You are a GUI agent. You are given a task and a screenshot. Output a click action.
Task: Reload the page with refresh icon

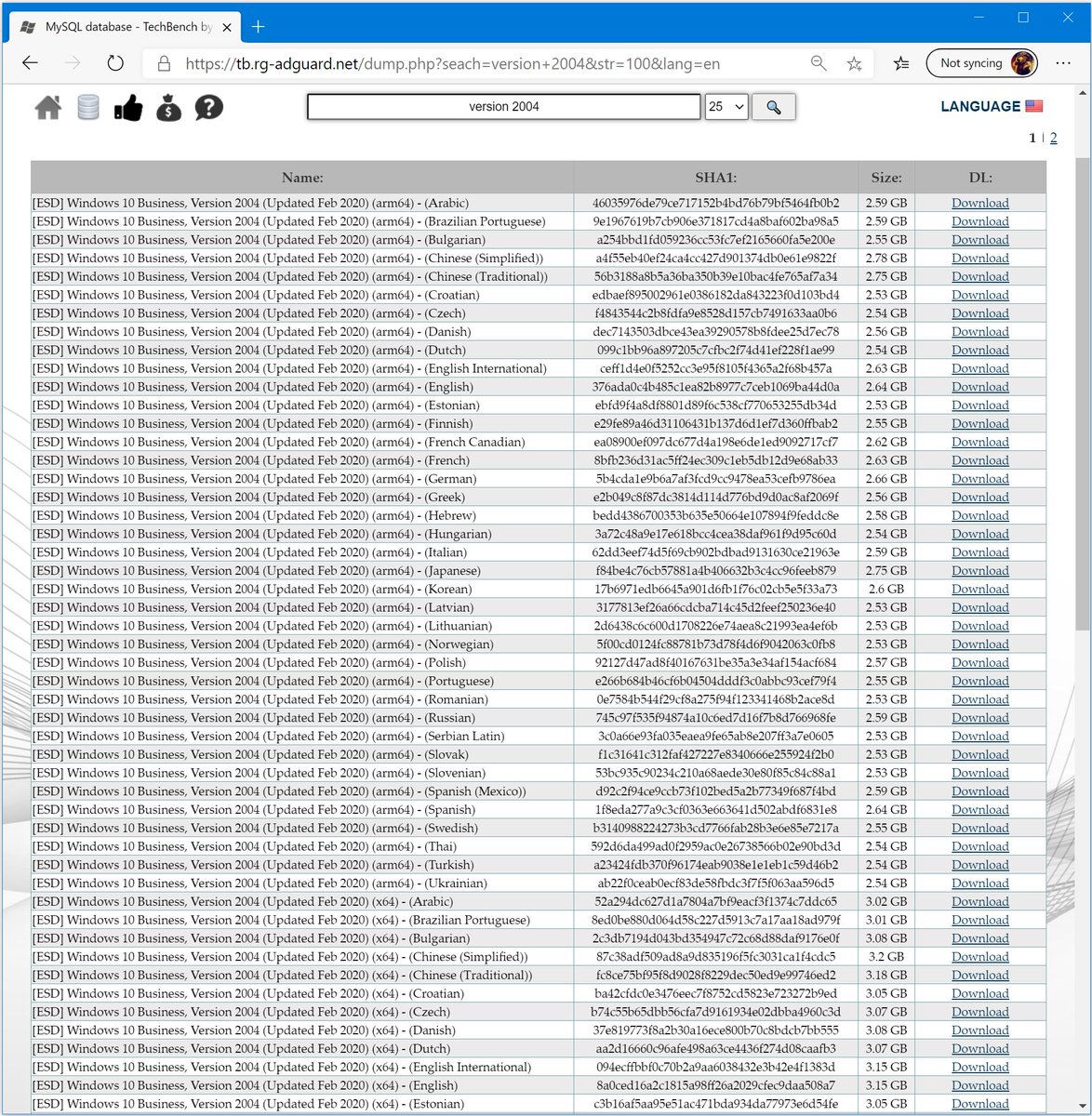[115, 63]
